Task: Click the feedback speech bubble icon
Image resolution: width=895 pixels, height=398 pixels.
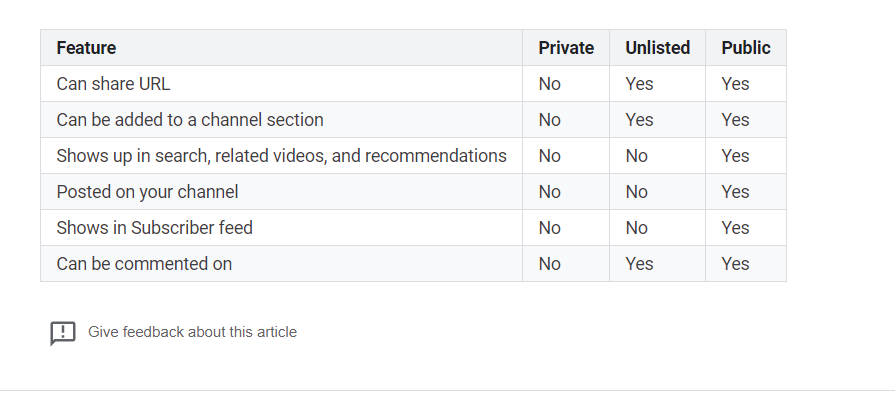Action: pyautogui.click(x=63, y=333)
